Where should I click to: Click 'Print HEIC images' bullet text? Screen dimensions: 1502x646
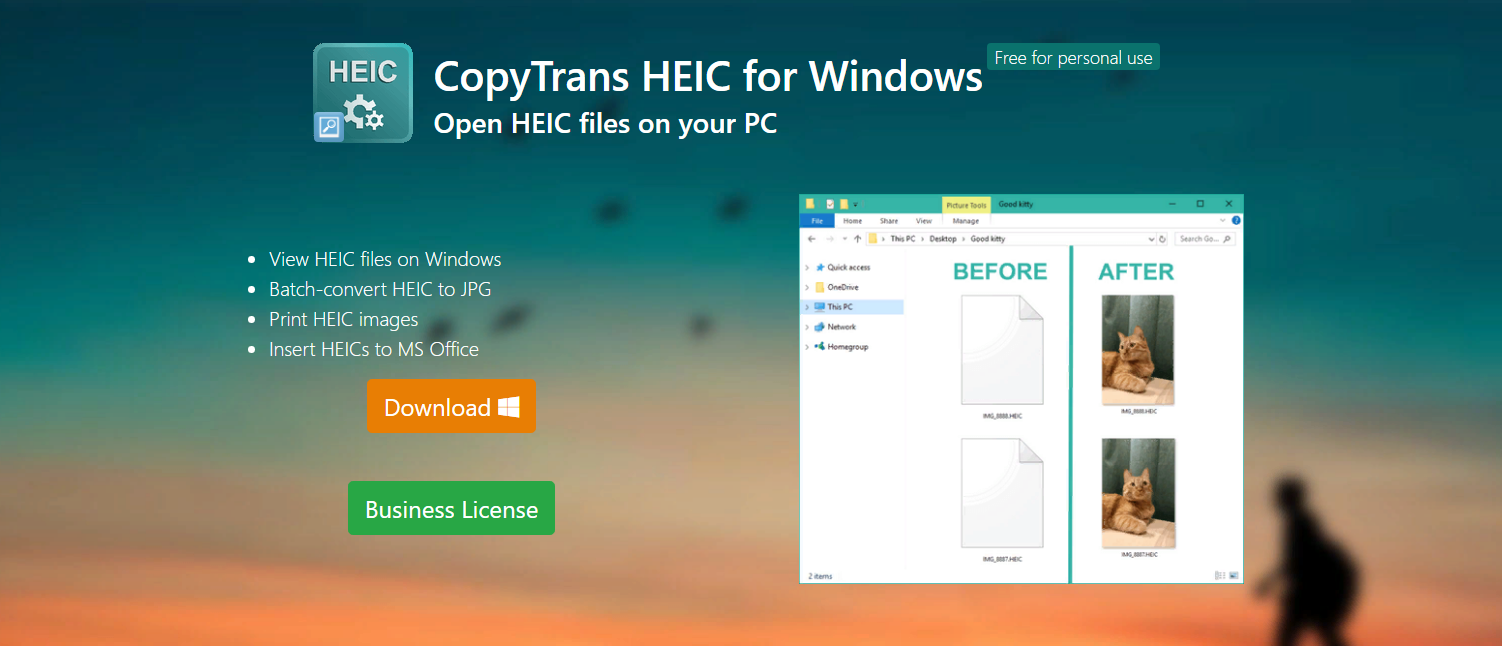(x=344, y=319)
